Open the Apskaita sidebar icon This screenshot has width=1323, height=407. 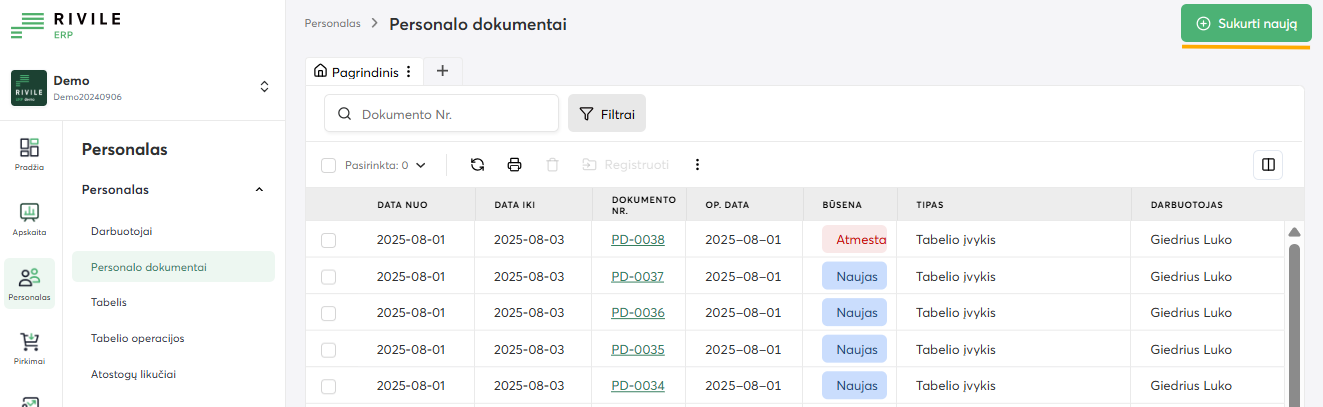(29, 218)
